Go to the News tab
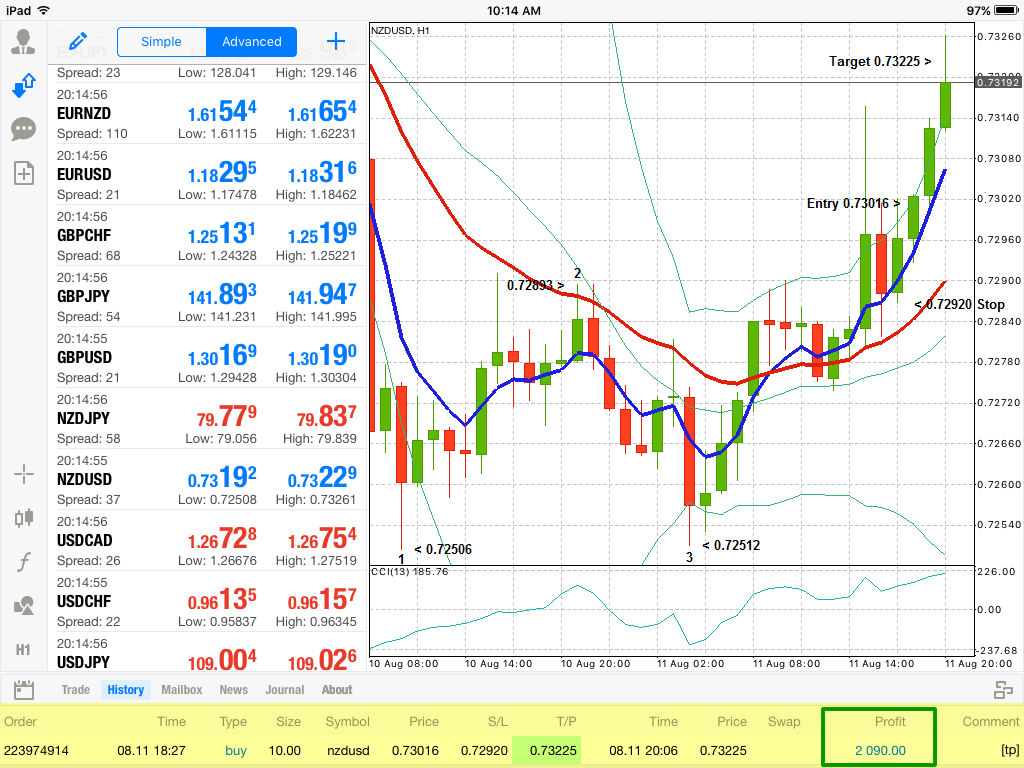The height and width of the screenshot is (768, 1024). [234, 690]
